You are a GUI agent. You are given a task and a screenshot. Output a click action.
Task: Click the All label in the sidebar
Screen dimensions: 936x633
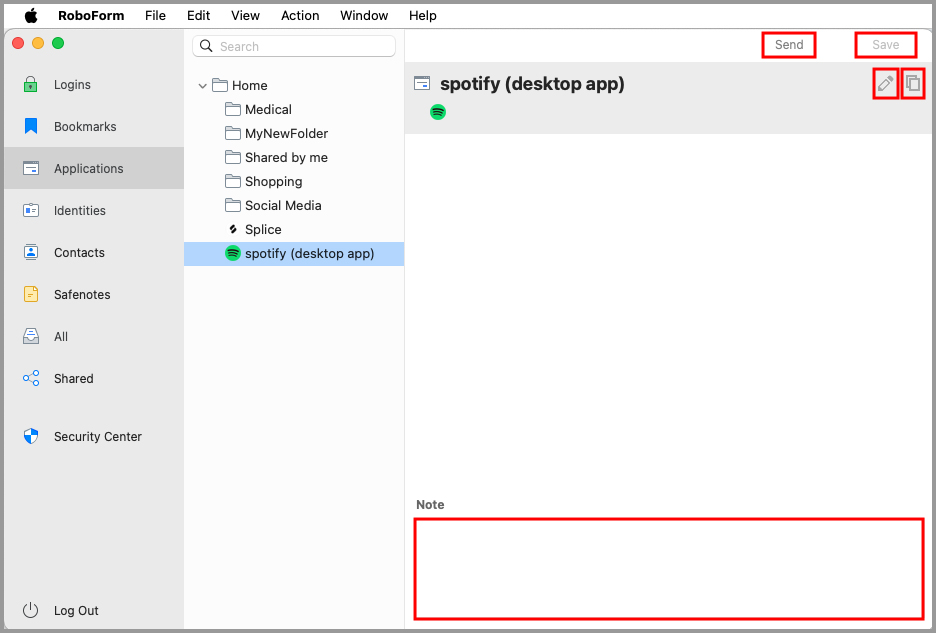point(61,336)
